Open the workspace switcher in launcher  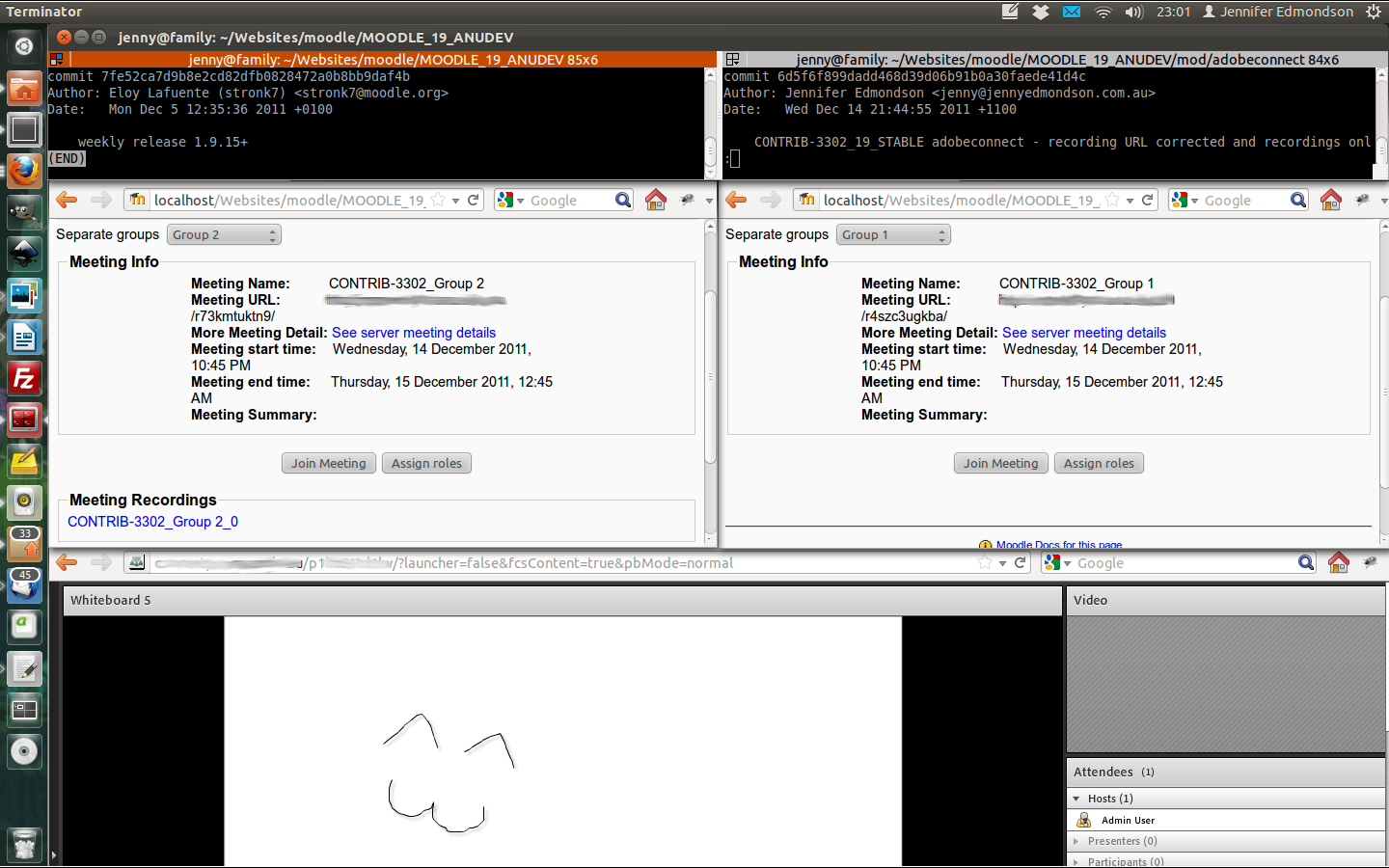(24, 710)
